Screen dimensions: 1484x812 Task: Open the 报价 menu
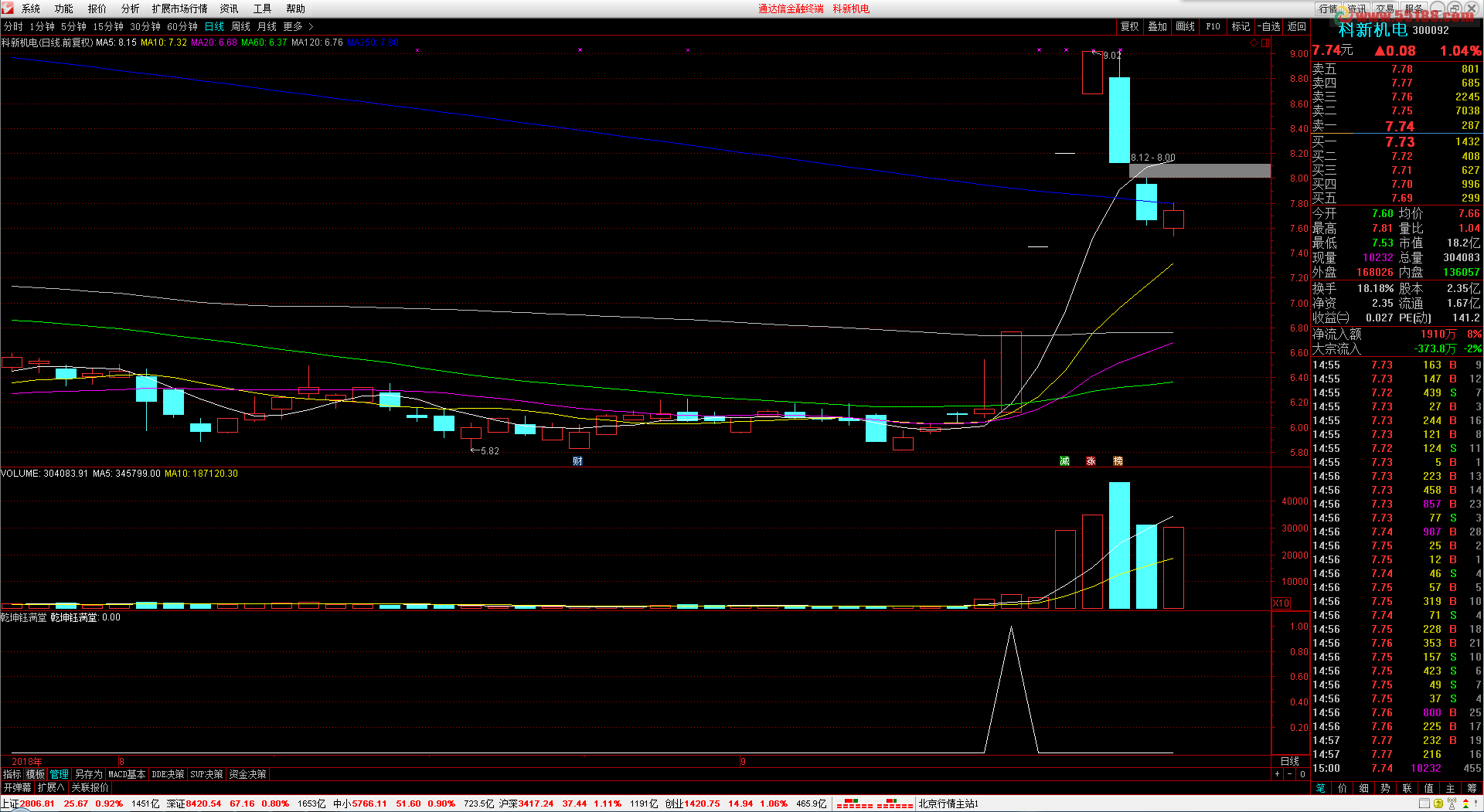point(97,8)
